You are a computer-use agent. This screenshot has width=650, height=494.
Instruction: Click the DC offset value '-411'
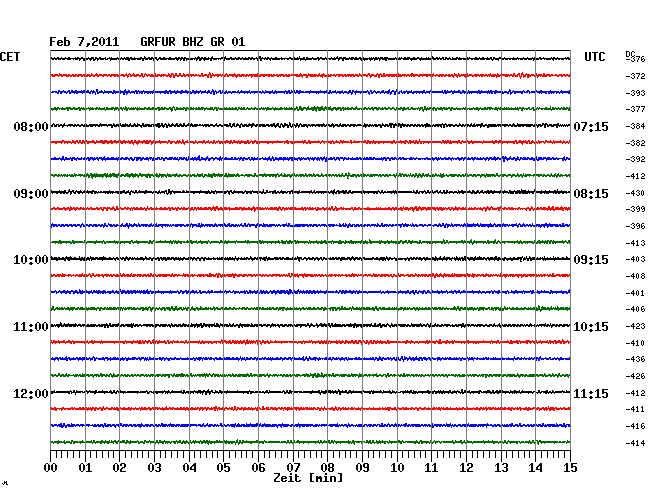click(635, 409)
